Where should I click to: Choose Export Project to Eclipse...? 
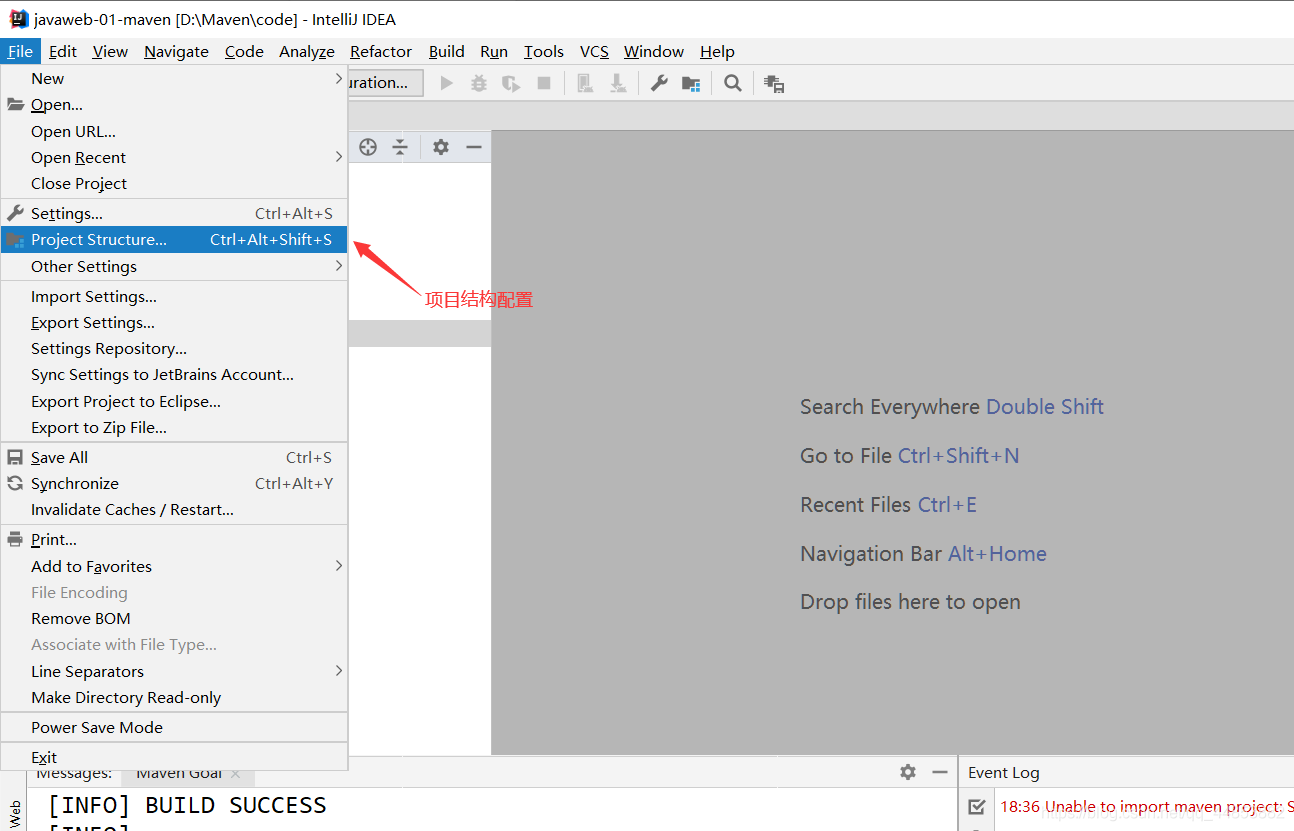(174, 401)
